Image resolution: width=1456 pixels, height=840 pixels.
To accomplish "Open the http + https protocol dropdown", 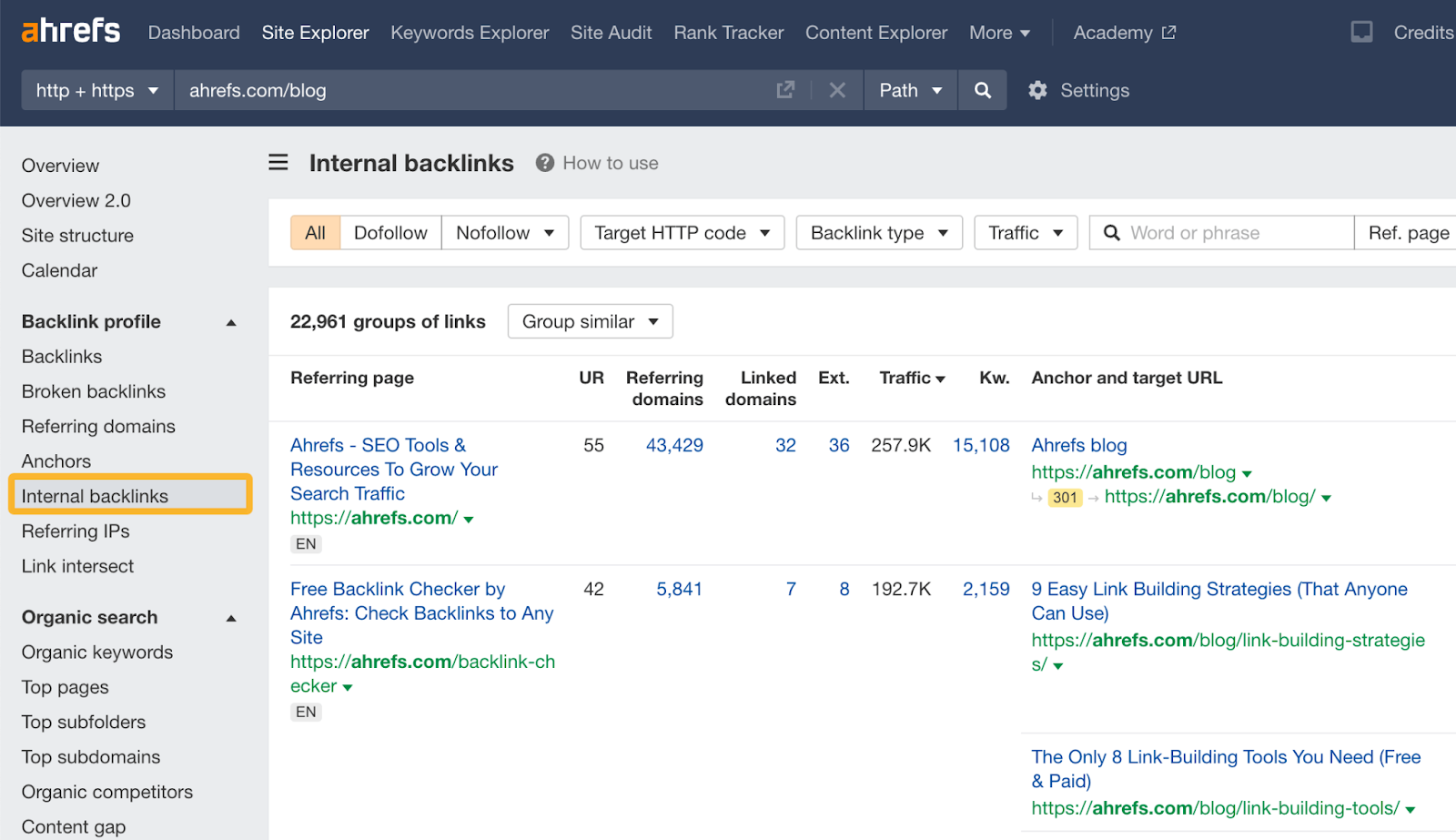I will click(96, 90).
